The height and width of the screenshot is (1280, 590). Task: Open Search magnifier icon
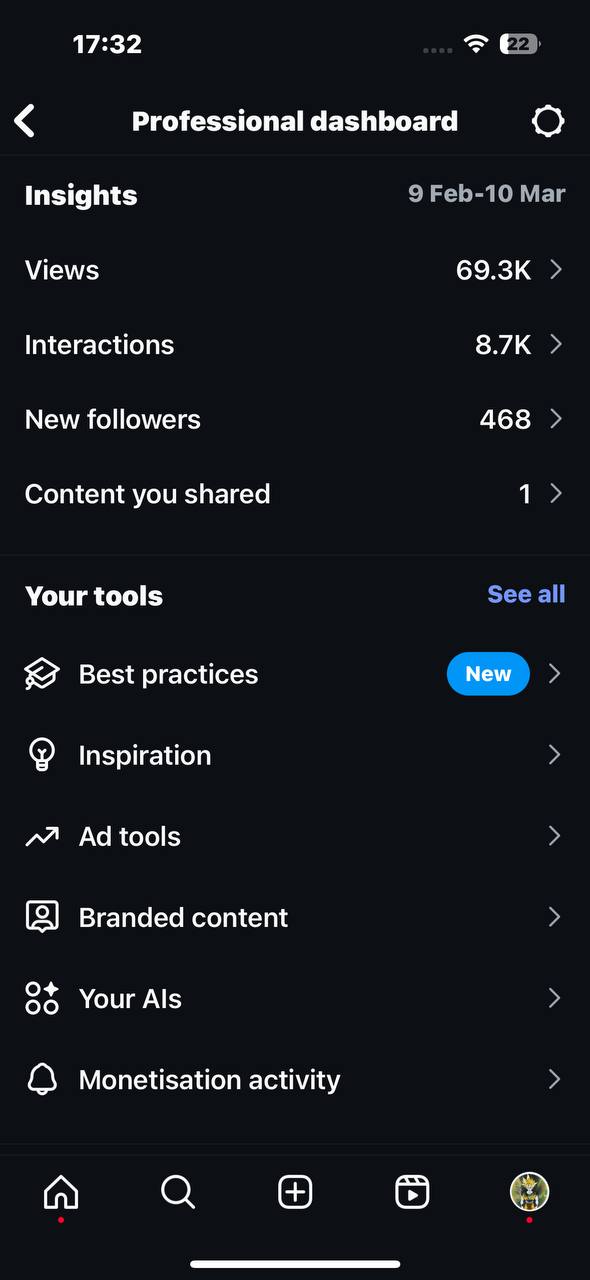[x=178, y=1192]
